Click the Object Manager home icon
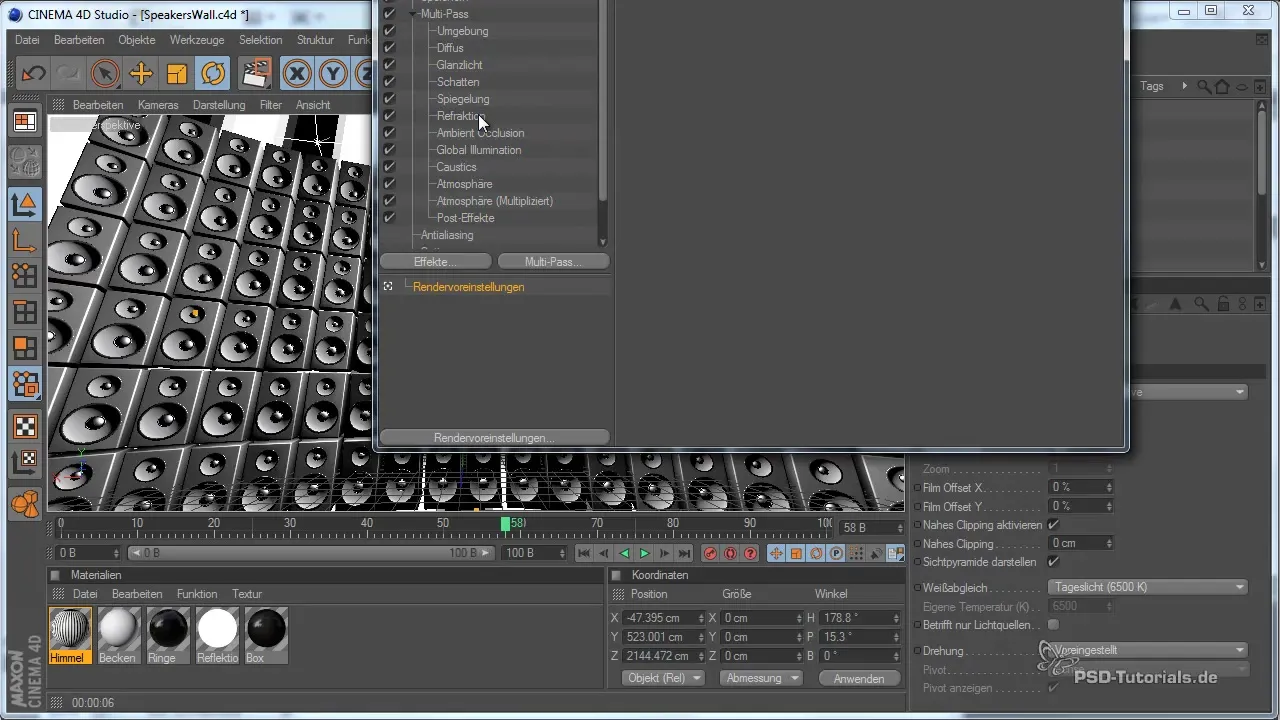The width and height of the screenshot is (1280, 720). pyautogui.click(x=1222, y=87)
